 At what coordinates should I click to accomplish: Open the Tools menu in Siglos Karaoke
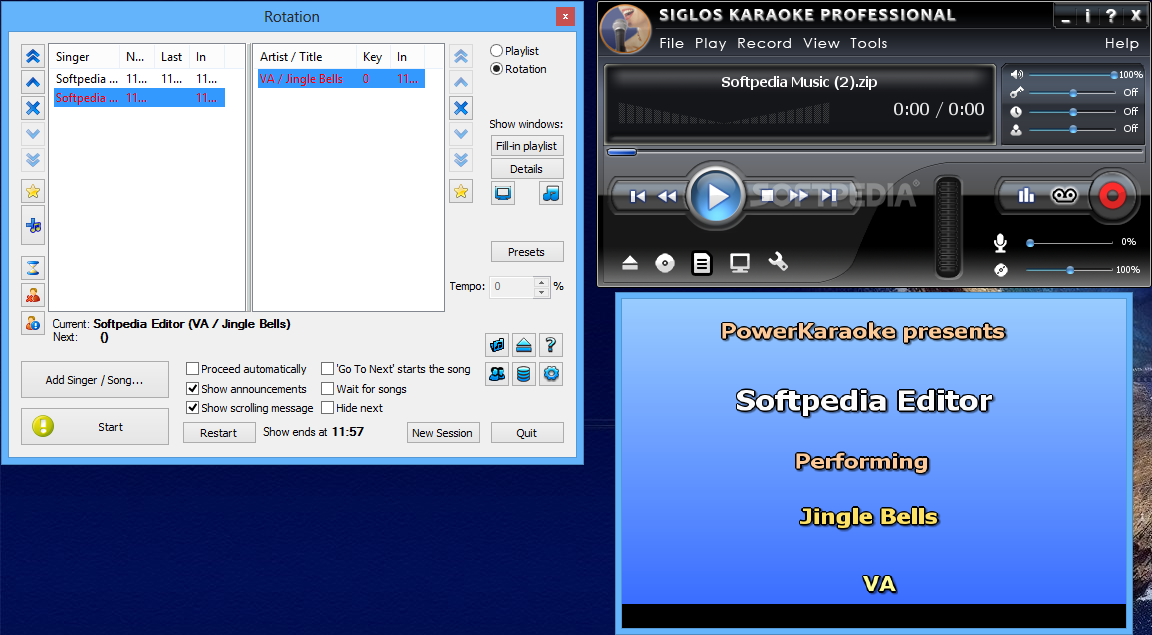point(868,43)
